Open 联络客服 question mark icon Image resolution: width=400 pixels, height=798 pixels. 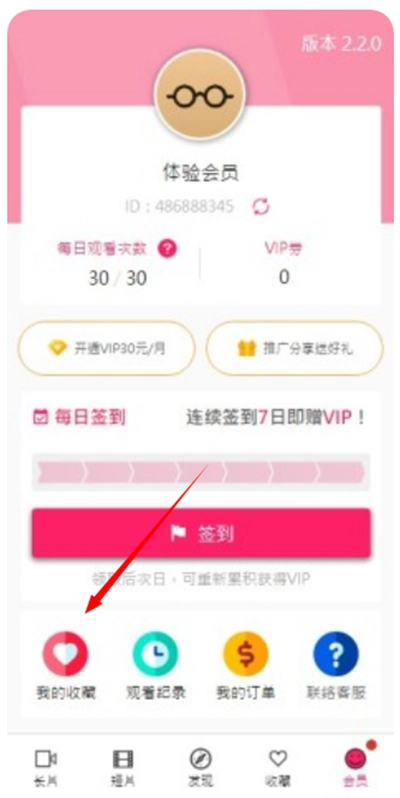336,653
